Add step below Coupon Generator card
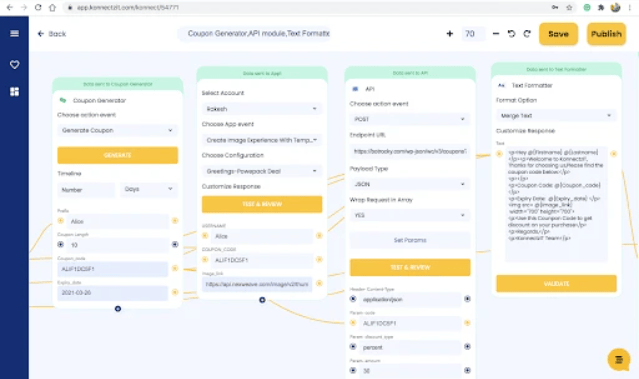This screenshot has height=379, width=639. tap(118, 309)
